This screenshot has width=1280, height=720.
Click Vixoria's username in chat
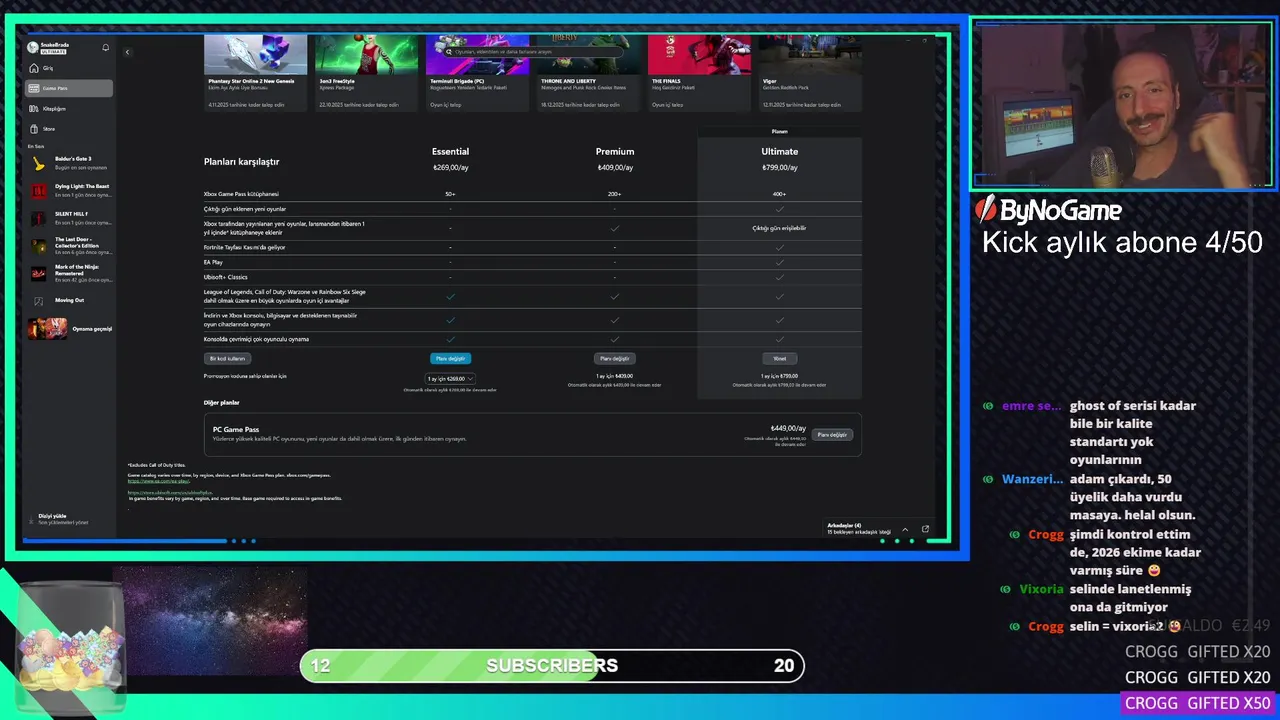1041,589
